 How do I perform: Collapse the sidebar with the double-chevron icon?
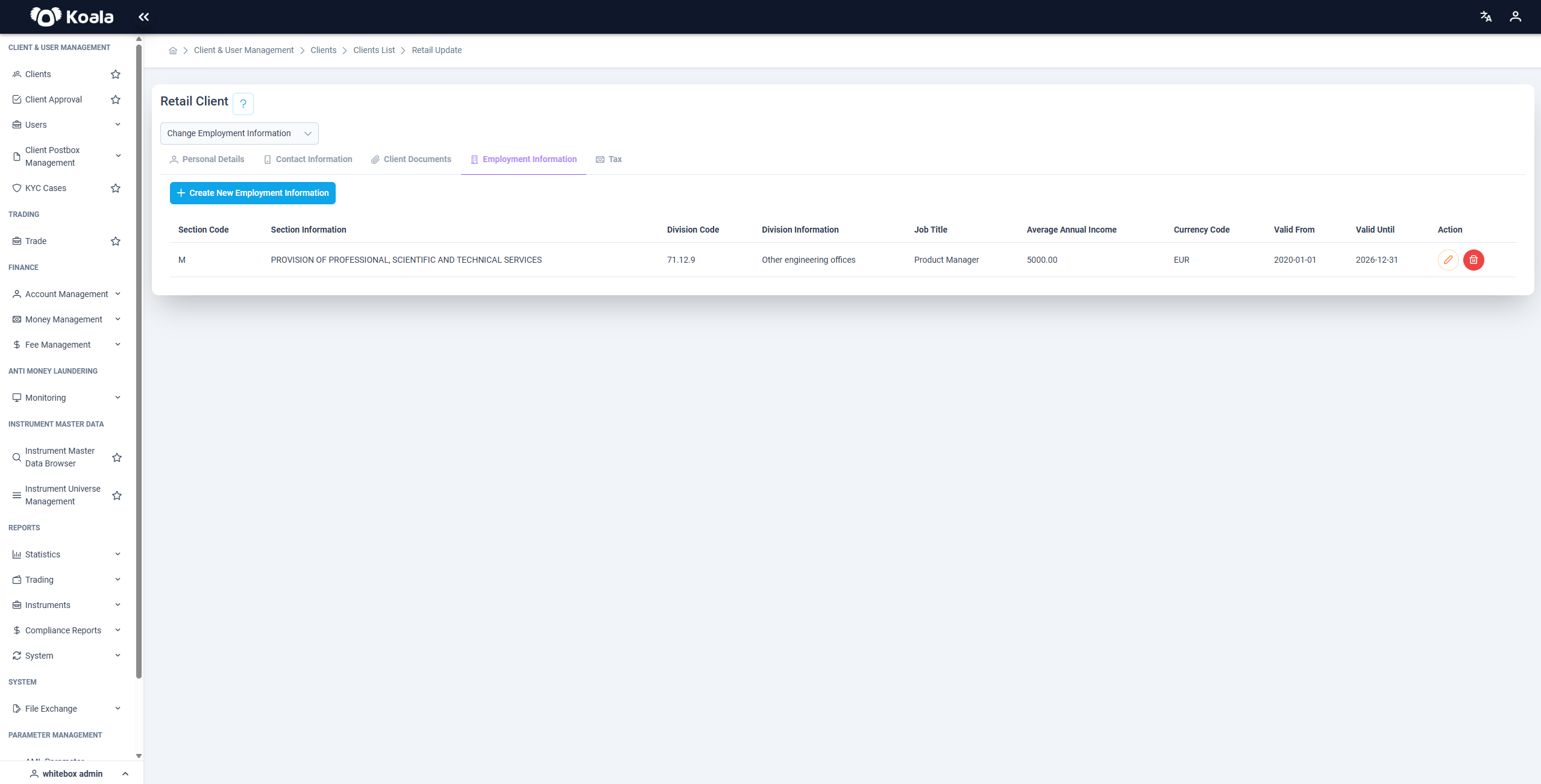tap(143, 17)
